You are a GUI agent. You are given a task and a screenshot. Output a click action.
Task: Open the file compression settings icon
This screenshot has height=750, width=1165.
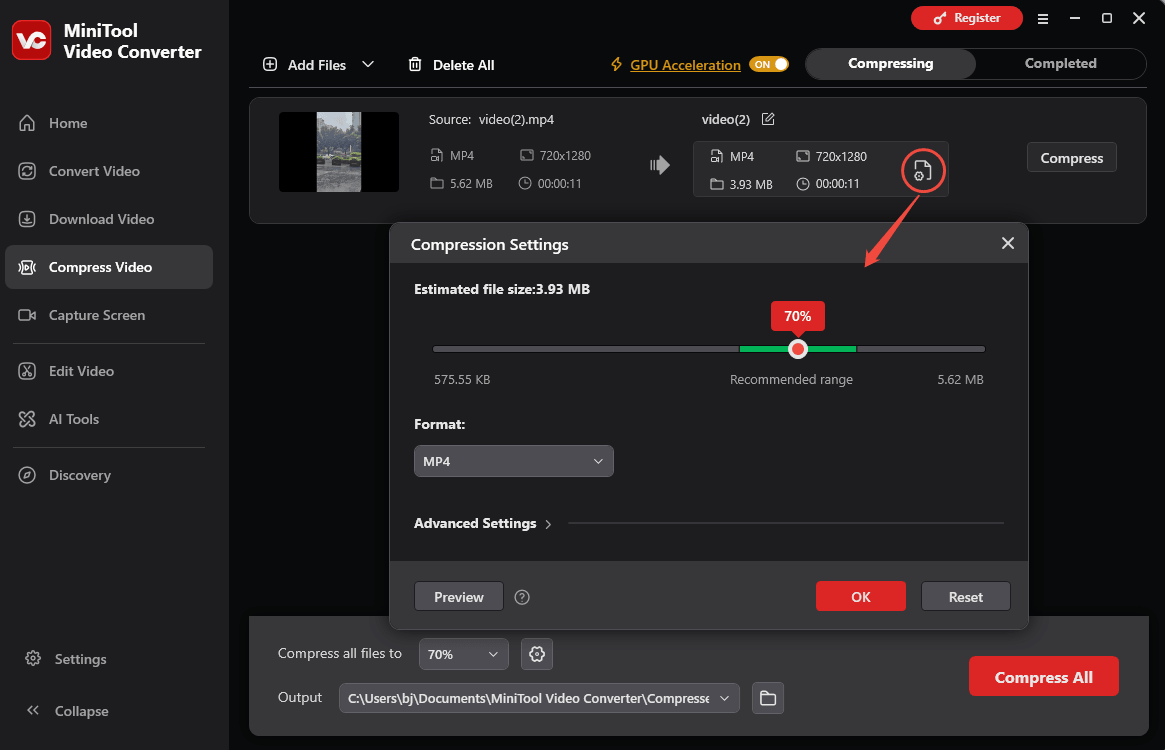(923, 171)
